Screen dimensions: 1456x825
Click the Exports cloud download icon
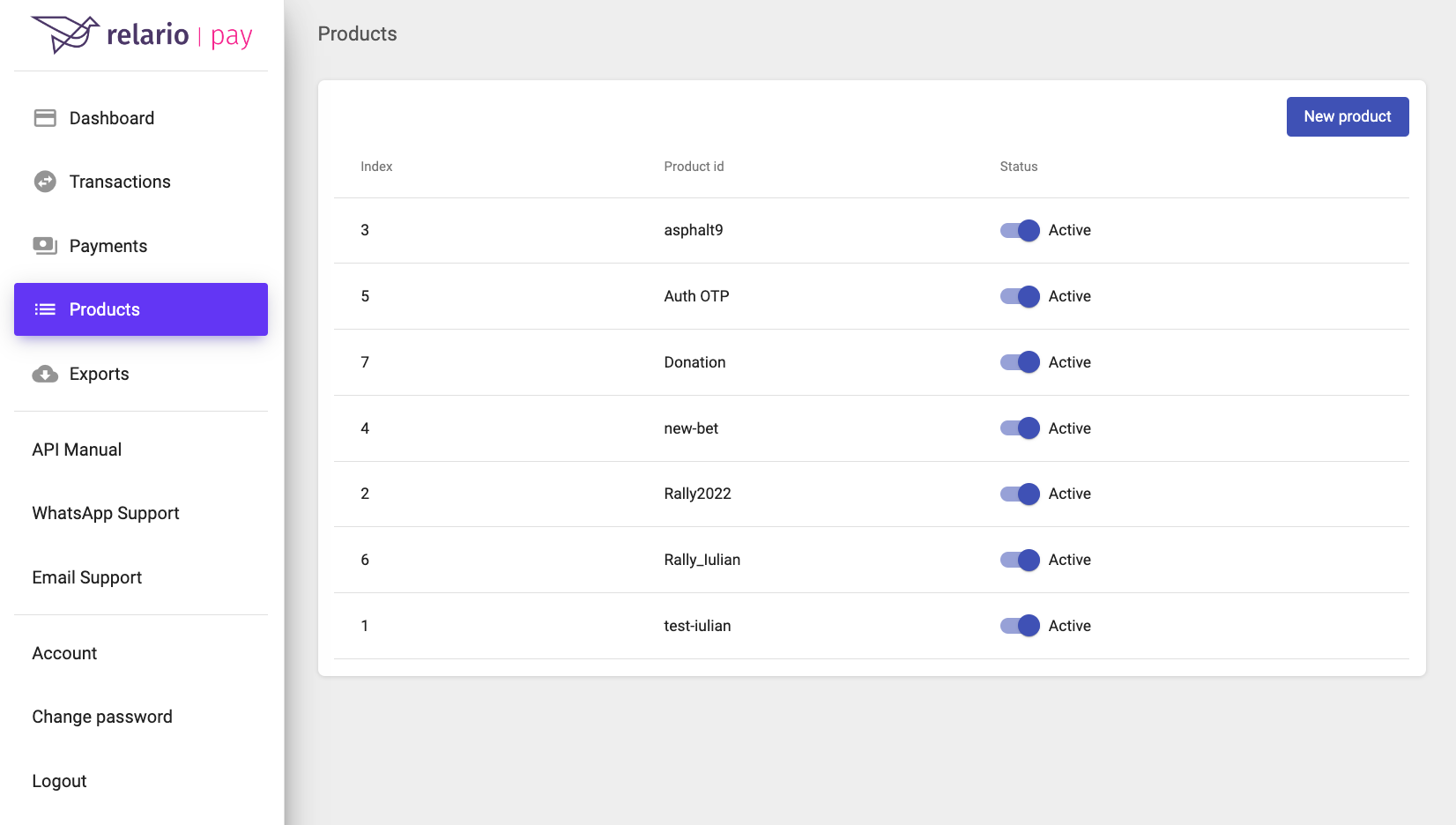(45, 374)
